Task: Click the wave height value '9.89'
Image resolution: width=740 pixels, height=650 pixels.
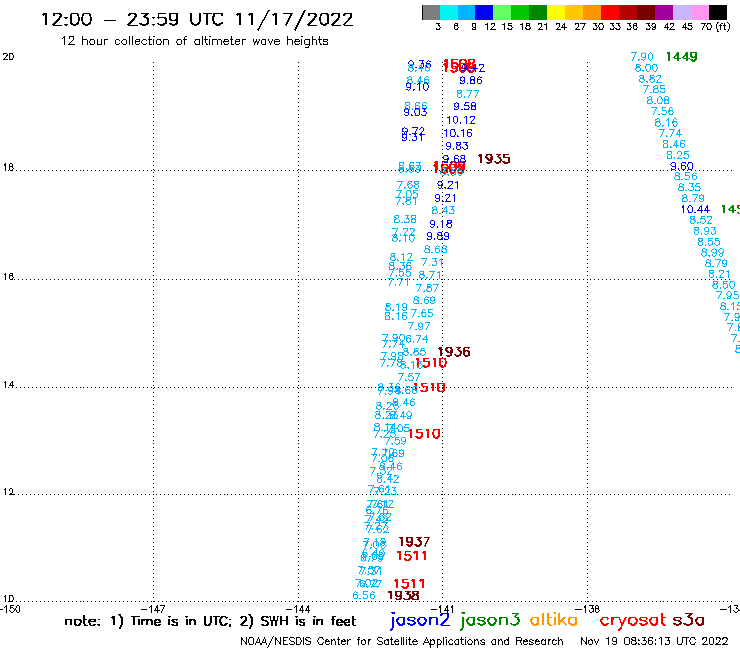Action: coord(438,236)
